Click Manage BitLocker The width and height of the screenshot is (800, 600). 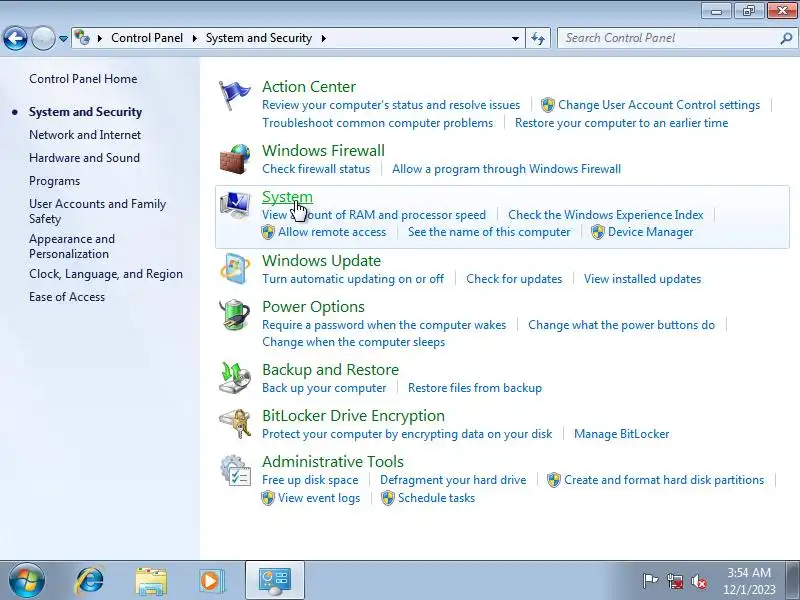[621, 434]
